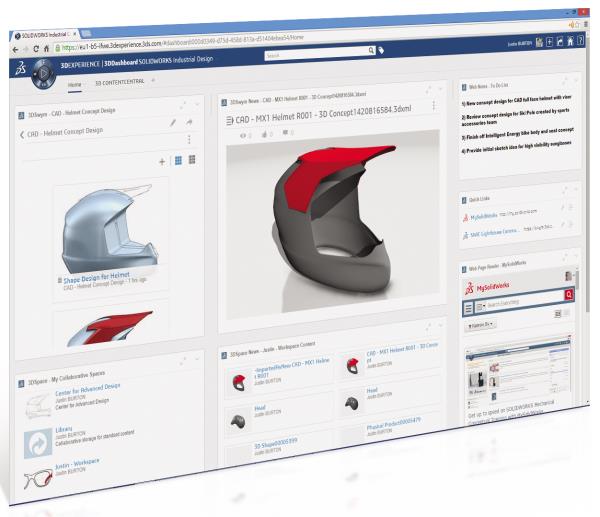Go to the browser home icon
600x517 pixels.
tap(46, 49)
